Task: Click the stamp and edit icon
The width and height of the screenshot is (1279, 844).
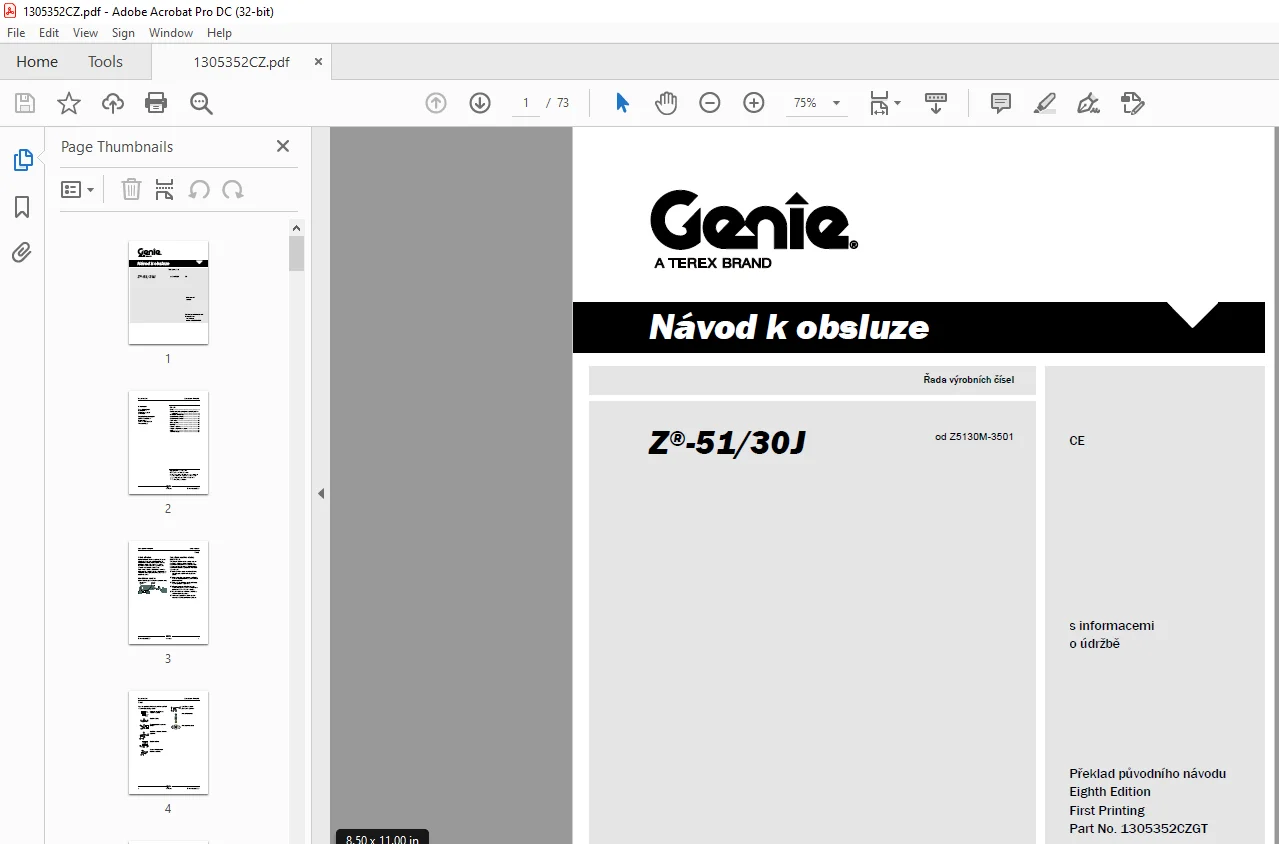Action: click(x=1133, y=103)
